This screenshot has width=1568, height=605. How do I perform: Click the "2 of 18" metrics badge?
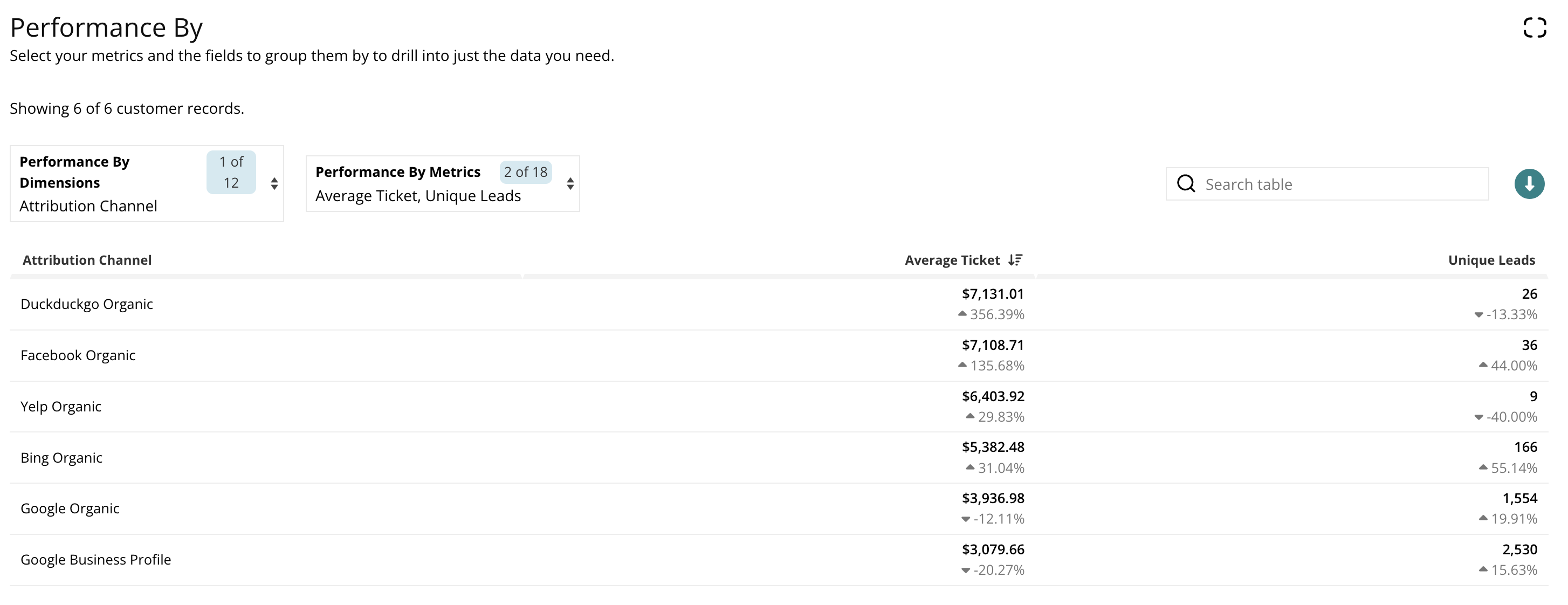[525, 172]
